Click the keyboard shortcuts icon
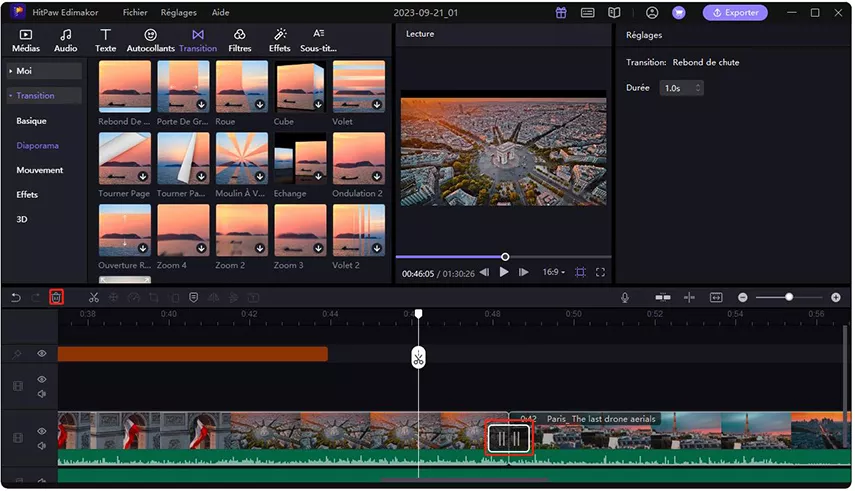Image resolution: width=855 pixels, height=491 pixels. click(x=588, y=13)
